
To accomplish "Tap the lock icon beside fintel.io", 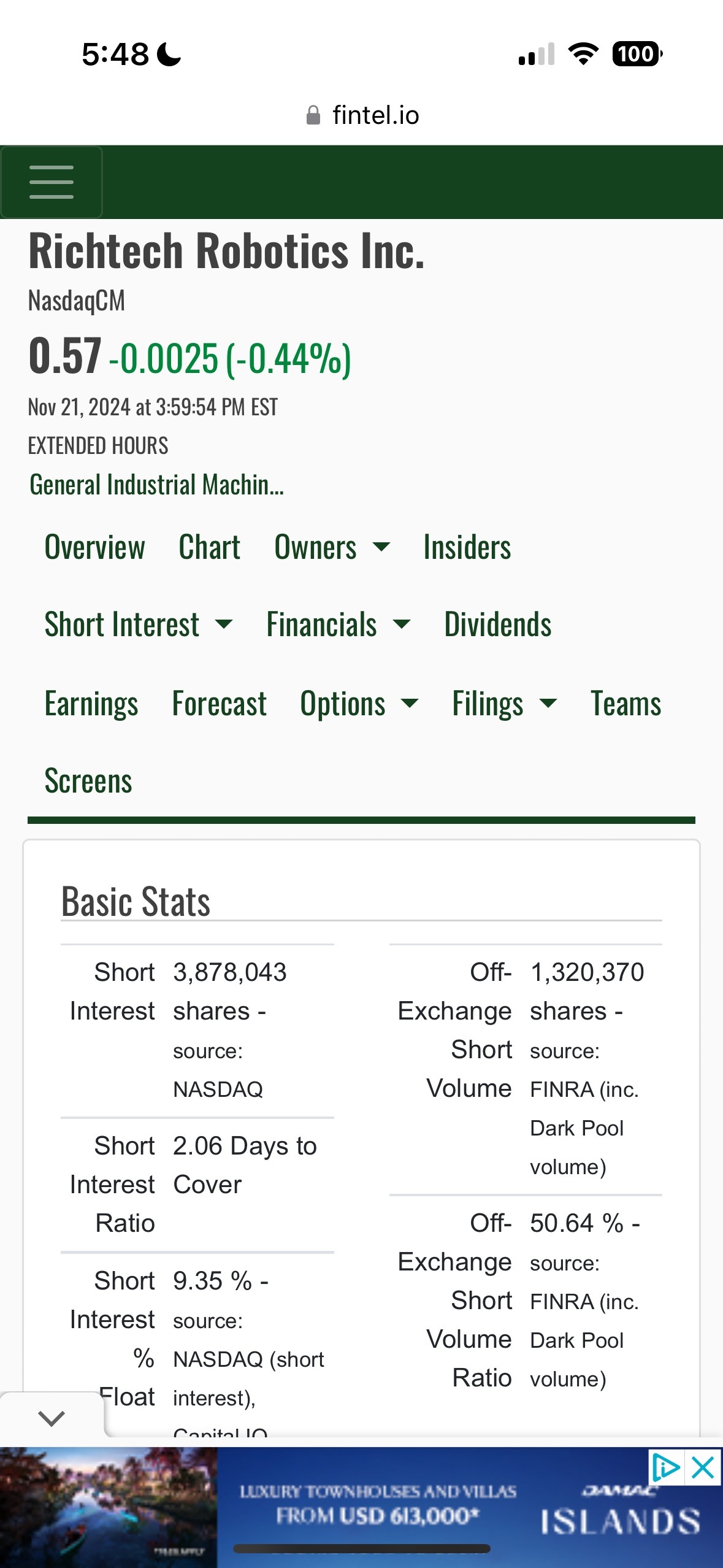I will (x=313, y=115).
